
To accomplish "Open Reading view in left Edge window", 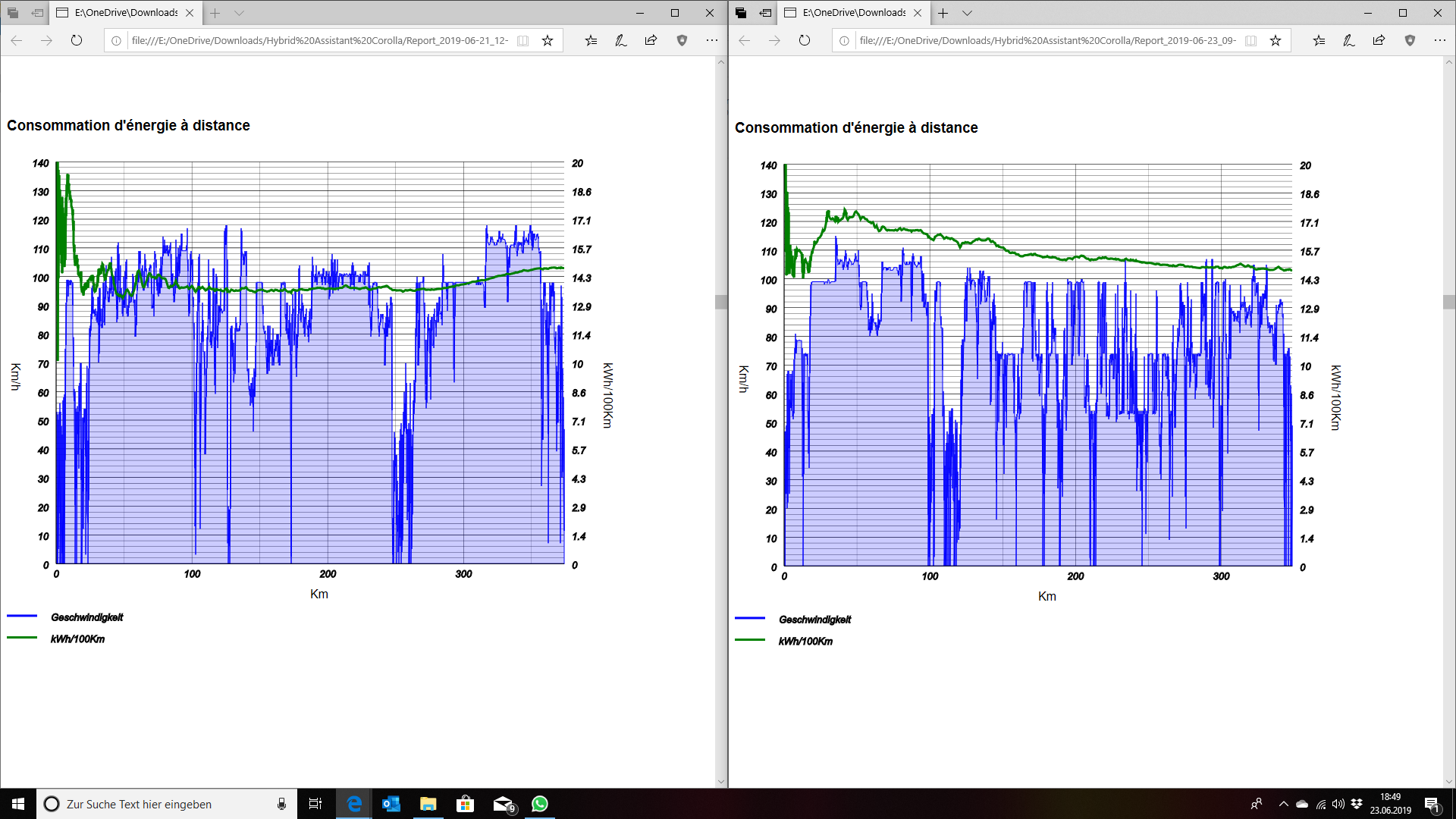I will (x=523, y=41).
